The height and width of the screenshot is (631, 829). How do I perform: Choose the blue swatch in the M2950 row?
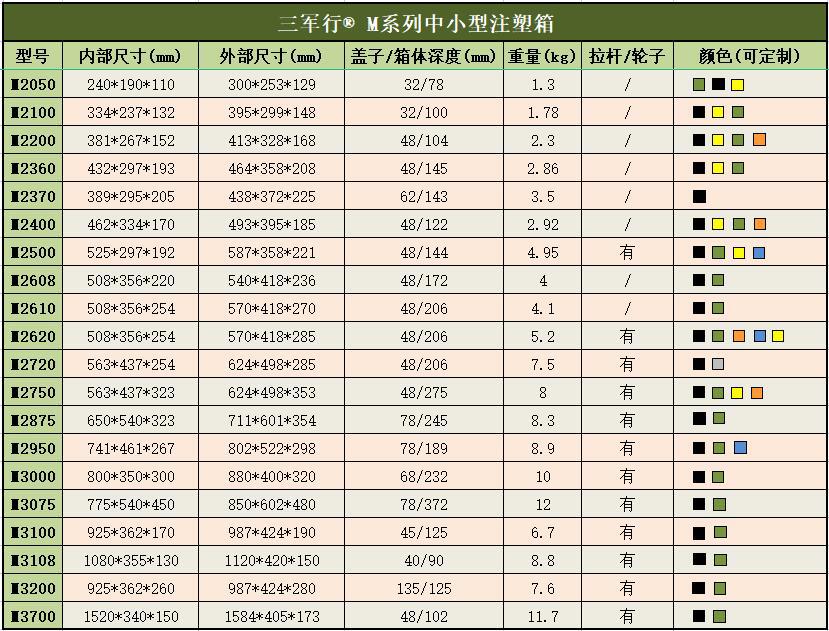[x=740, y=447]
